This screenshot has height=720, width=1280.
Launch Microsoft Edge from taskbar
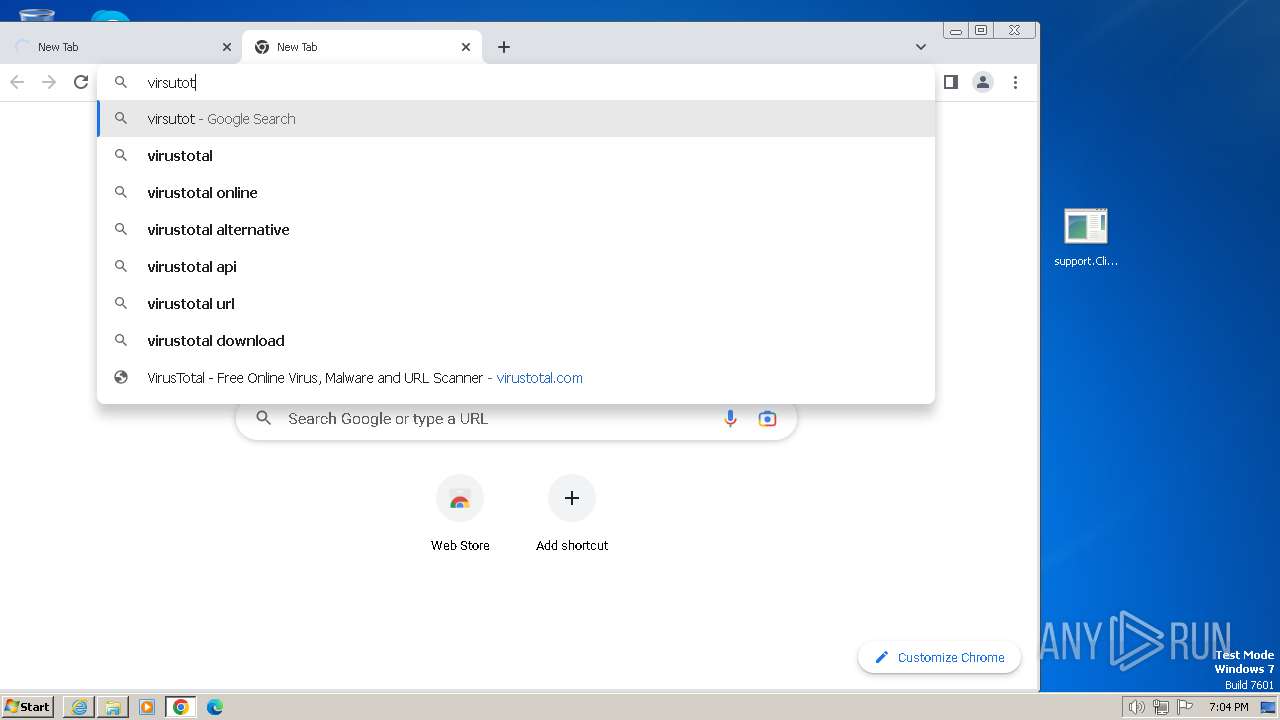pos(215,707)
